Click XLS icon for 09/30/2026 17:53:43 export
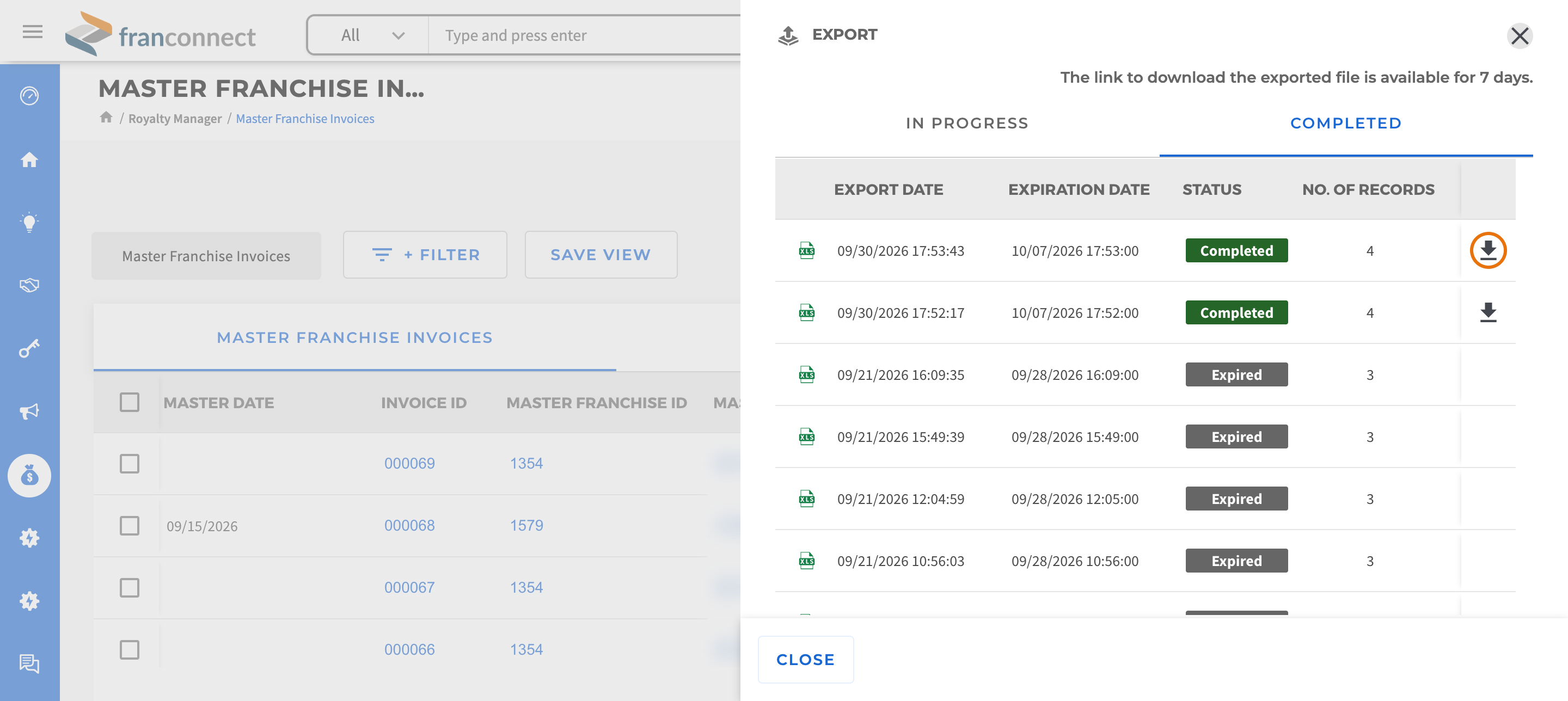Viewport: 1568px width, 701px height. click(x=806, y=250)
